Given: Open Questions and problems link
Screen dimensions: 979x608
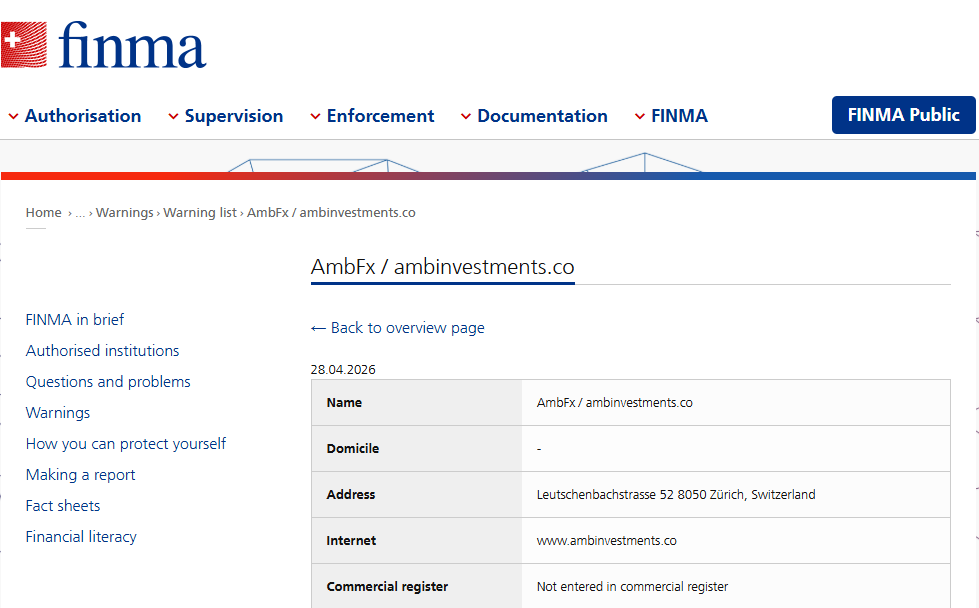Looking at the screenshot, I should [x=108, y=382].
